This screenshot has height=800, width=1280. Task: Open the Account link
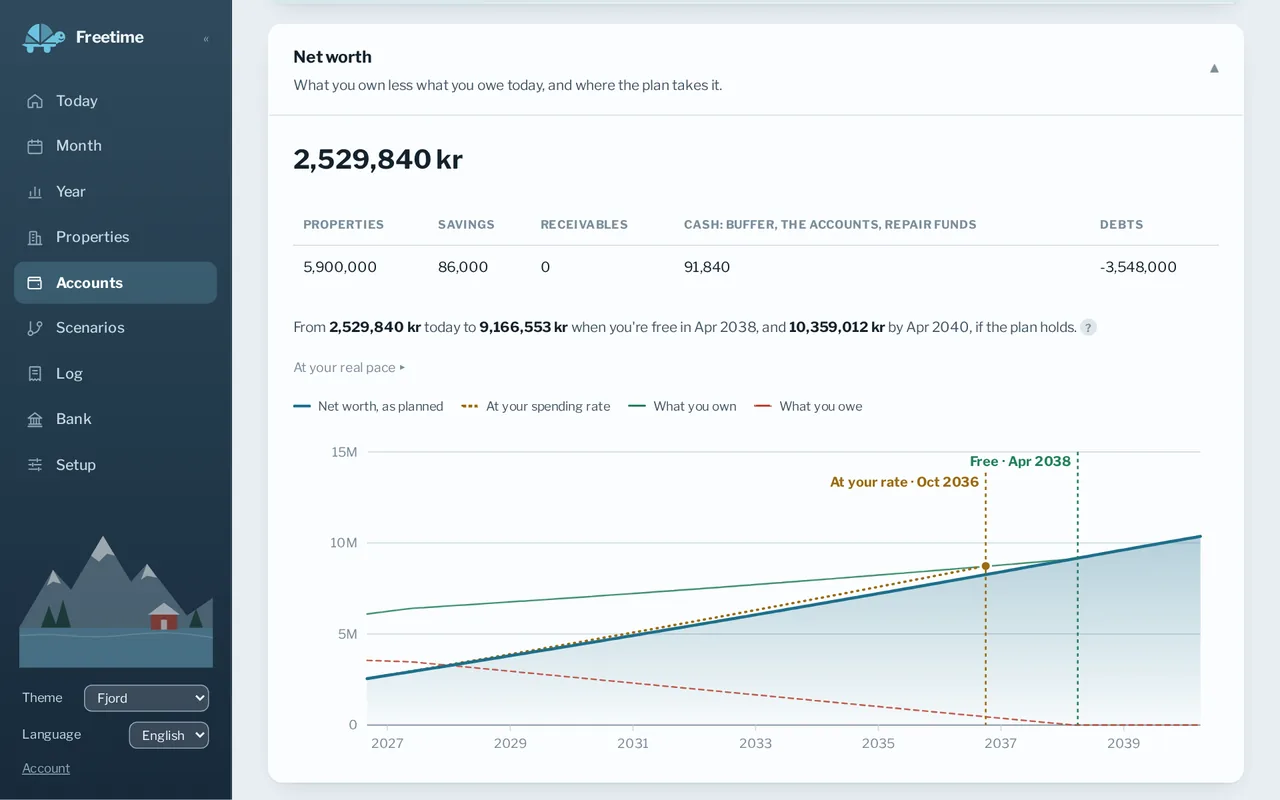[46, 768]
